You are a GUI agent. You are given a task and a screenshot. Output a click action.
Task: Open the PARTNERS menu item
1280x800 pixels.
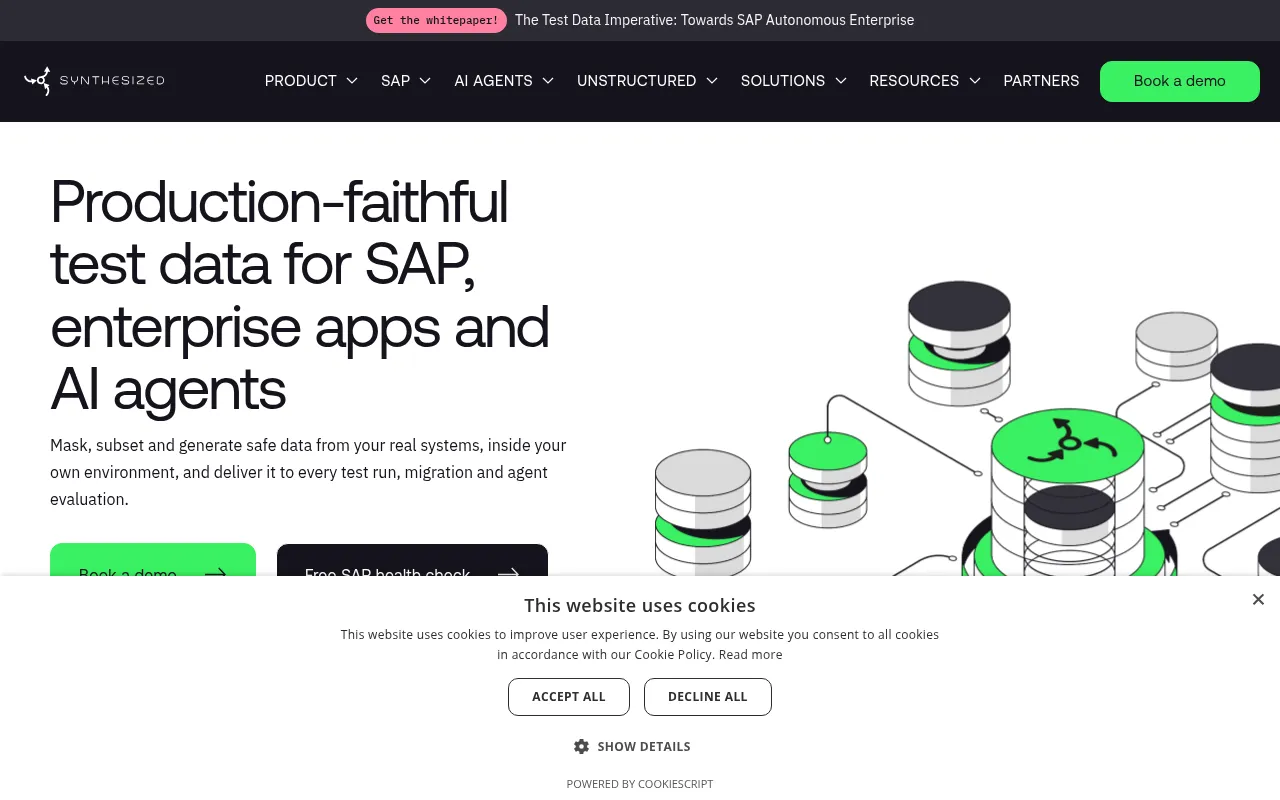click(1041, 81)
